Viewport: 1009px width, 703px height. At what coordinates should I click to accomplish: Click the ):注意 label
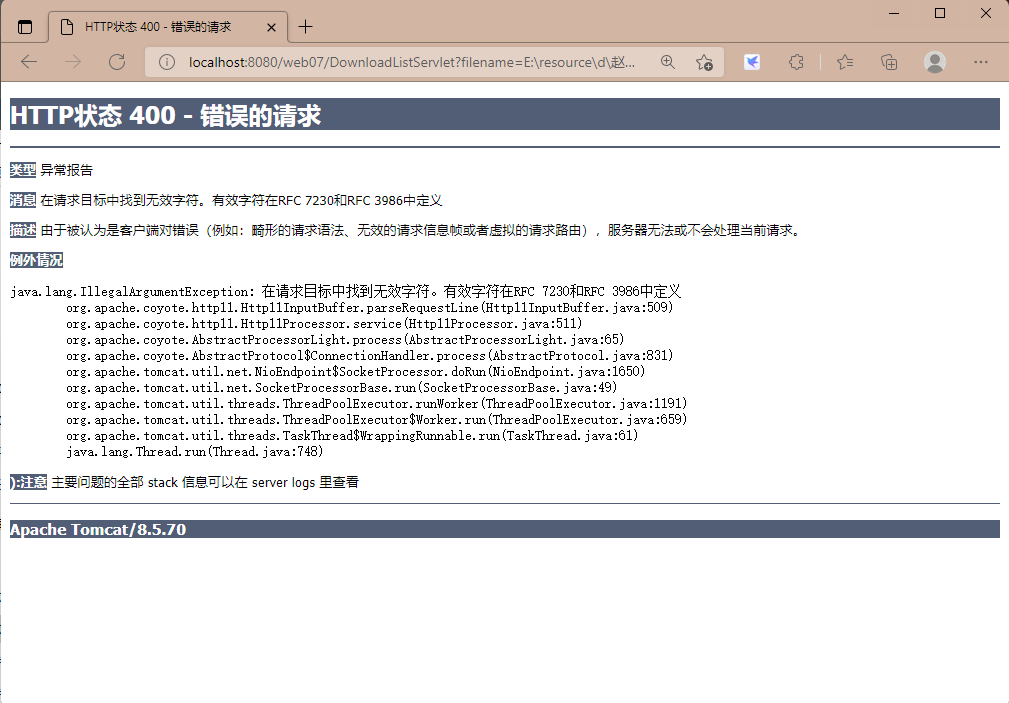28,482
